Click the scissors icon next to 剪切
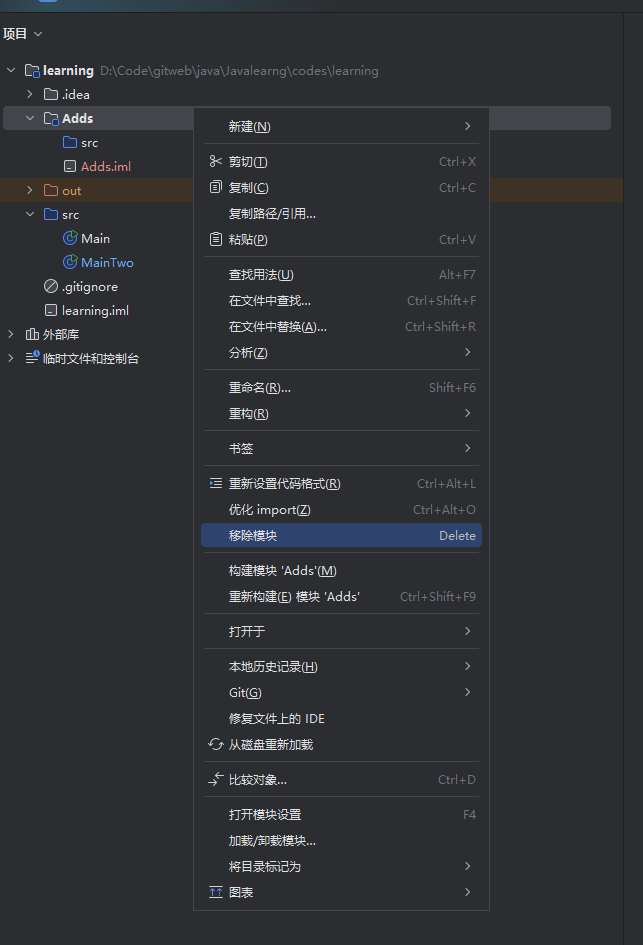643x945 pixels. click(215, 162)
